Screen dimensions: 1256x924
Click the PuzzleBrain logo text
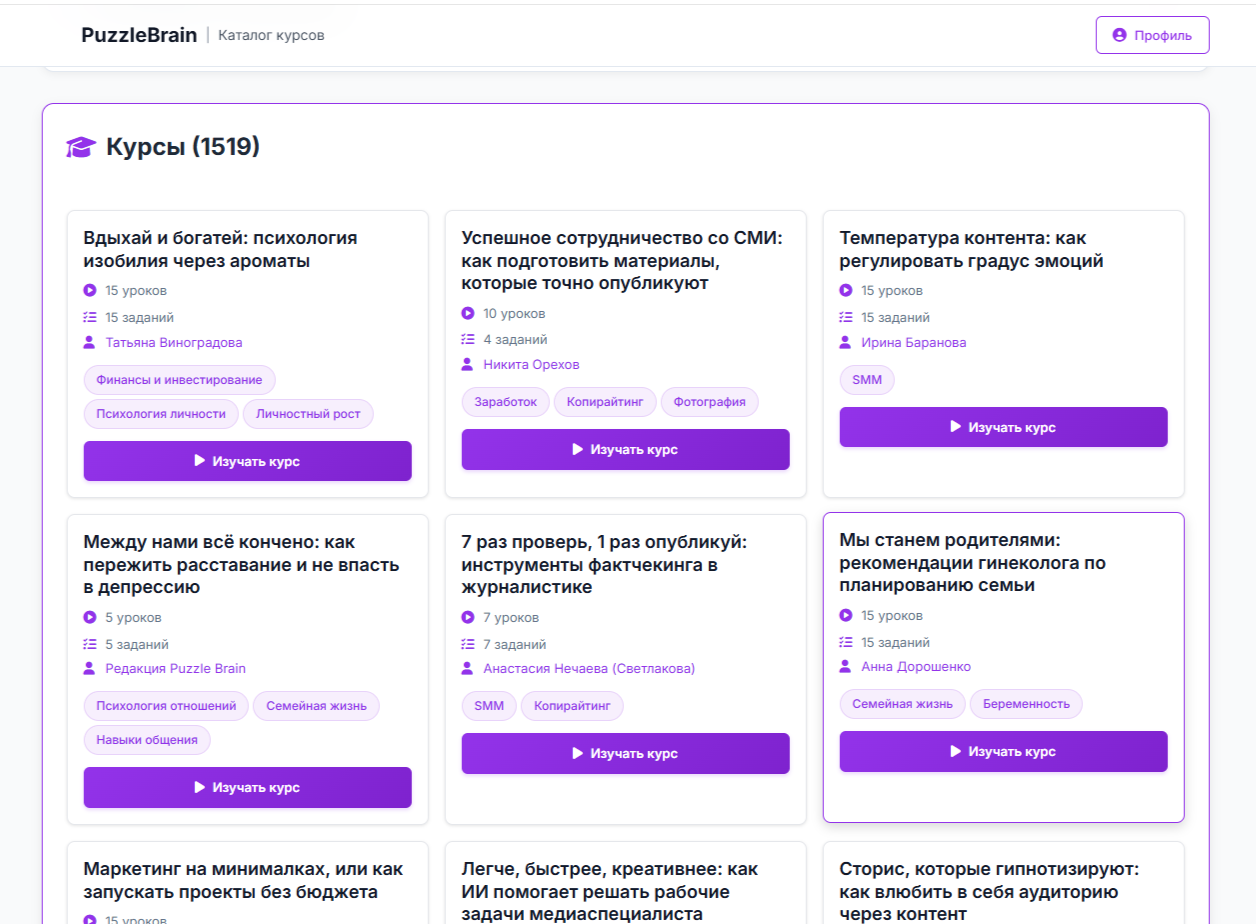click(x=139, y=33)
